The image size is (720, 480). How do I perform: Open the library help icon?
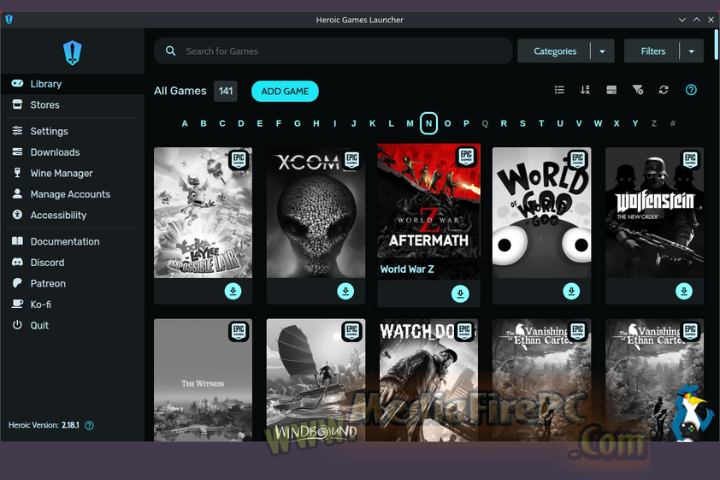click(x=691, y=90)
